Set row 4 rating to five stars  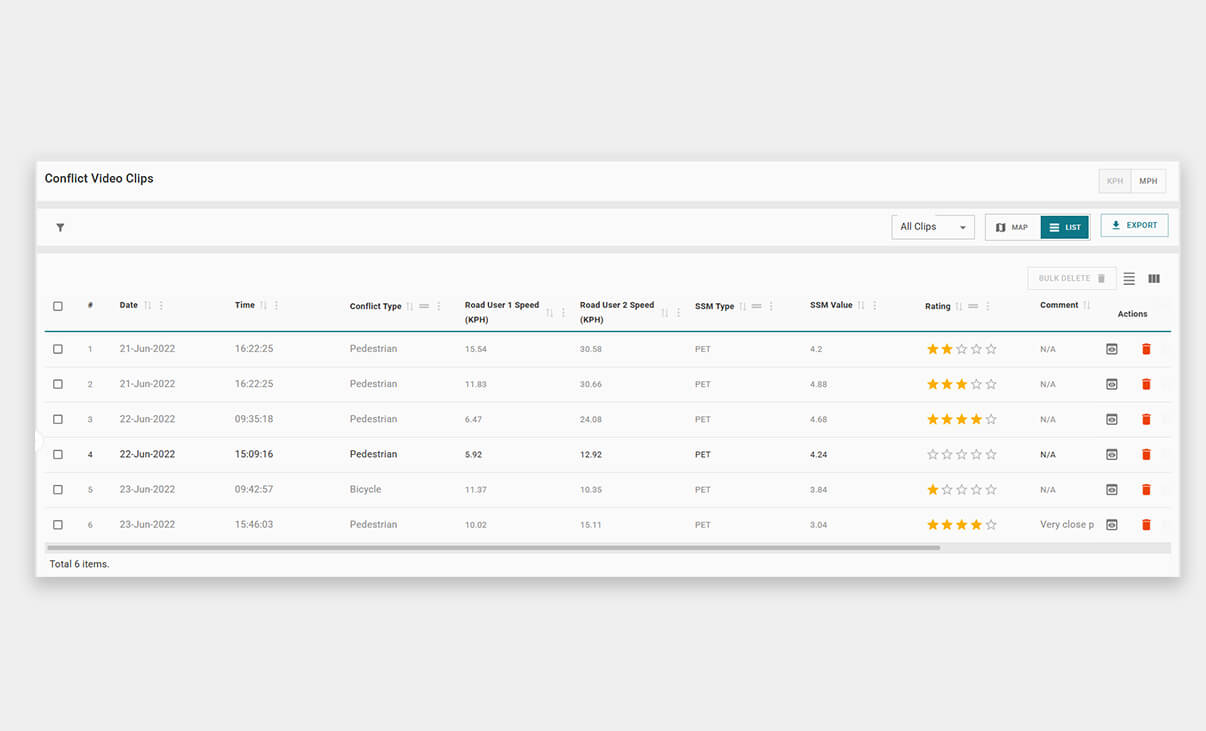coord(991,454)
